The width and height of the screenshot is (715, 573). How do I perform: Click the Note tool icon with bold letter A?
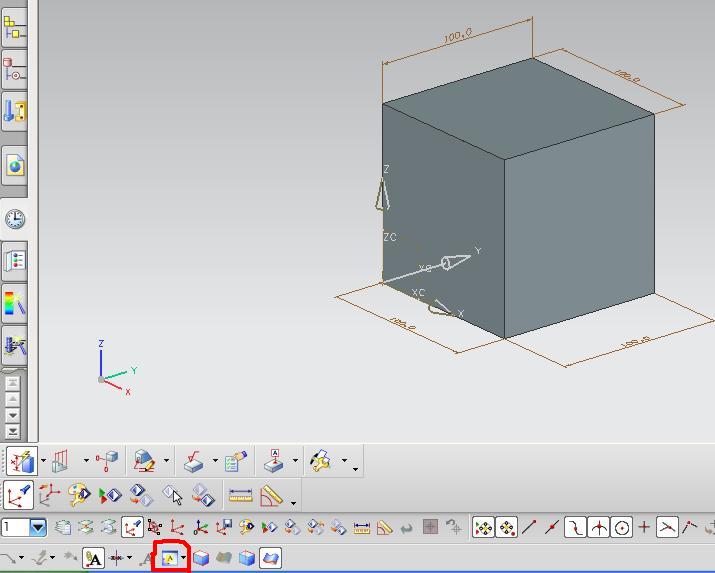tap(93, 558)
